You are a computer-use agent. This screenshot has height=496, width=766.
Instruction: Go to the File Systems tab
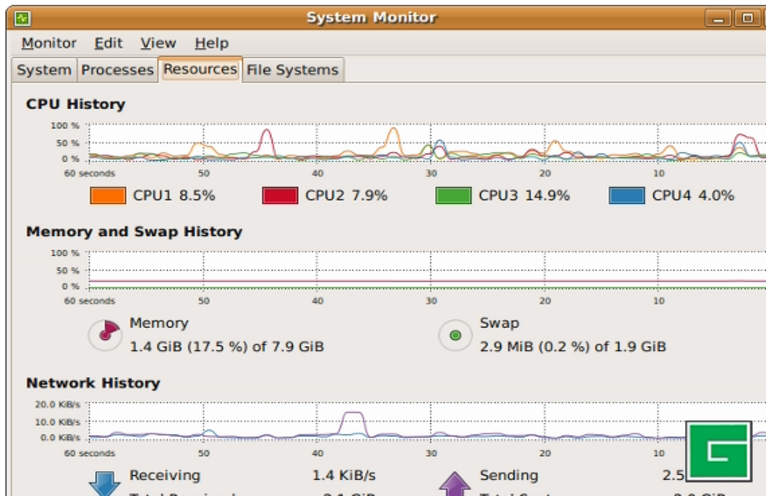coord(293,70)
